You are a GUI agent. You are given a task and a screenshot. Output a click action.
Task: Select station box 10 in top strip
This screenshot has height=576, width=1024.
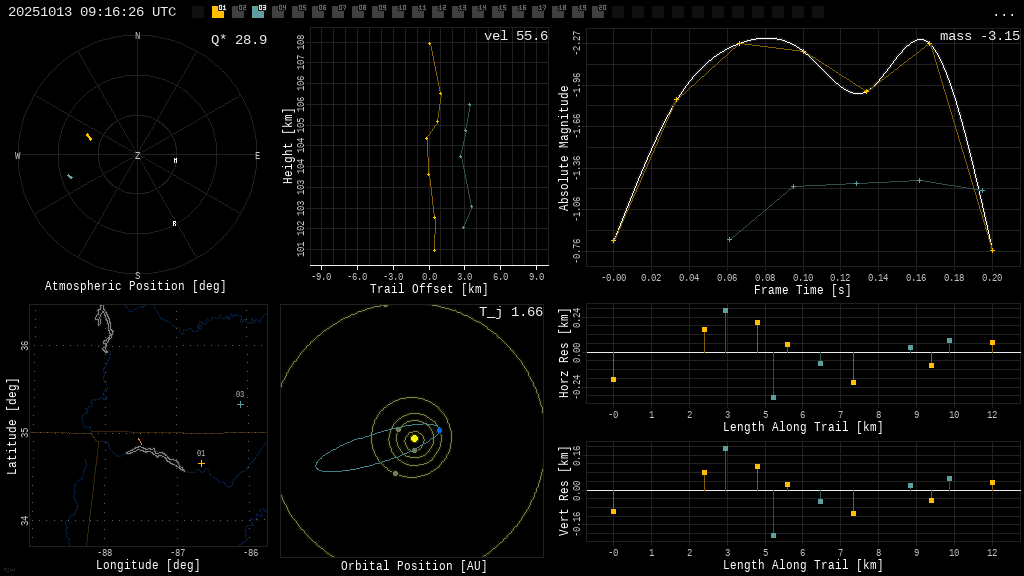398,12
